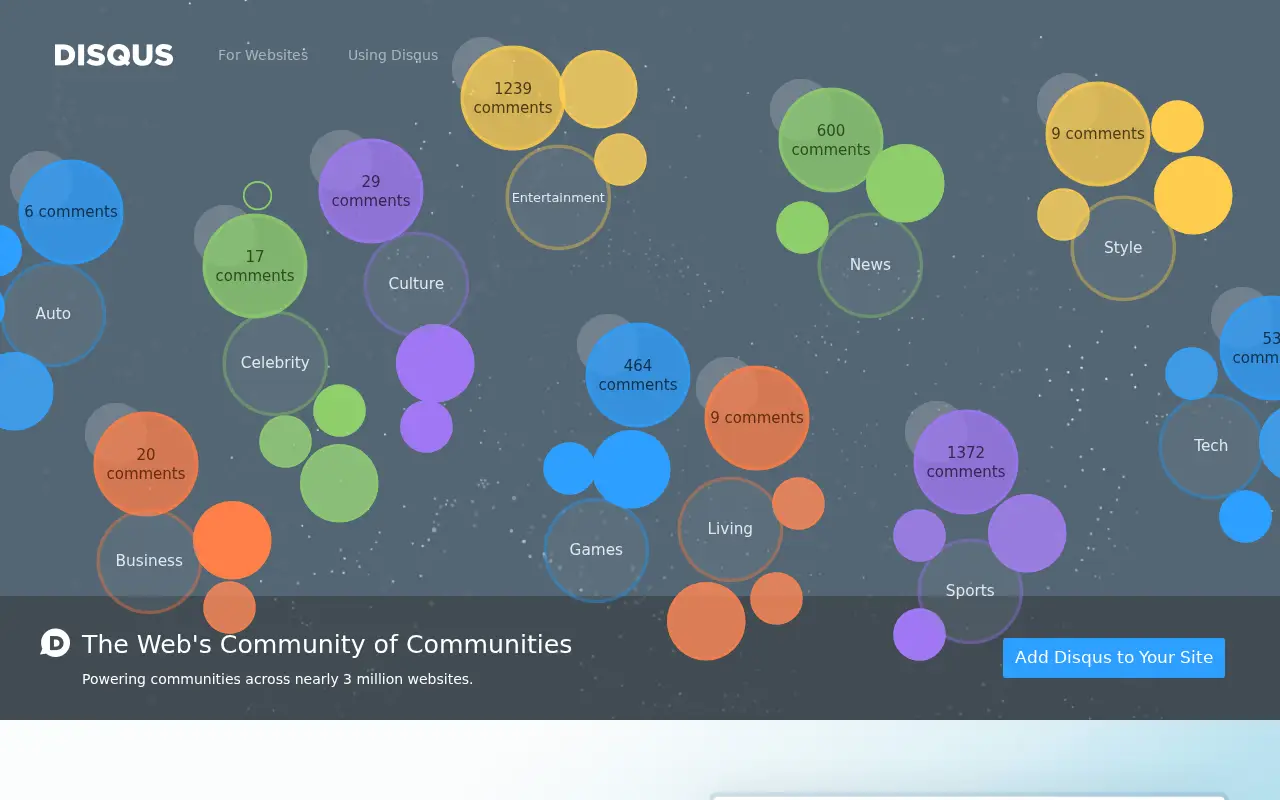Click the small green outlined ring above 17 comments
Image resolution: width=1280 pixels, height=800 pixels.
(x=257, y=195)
